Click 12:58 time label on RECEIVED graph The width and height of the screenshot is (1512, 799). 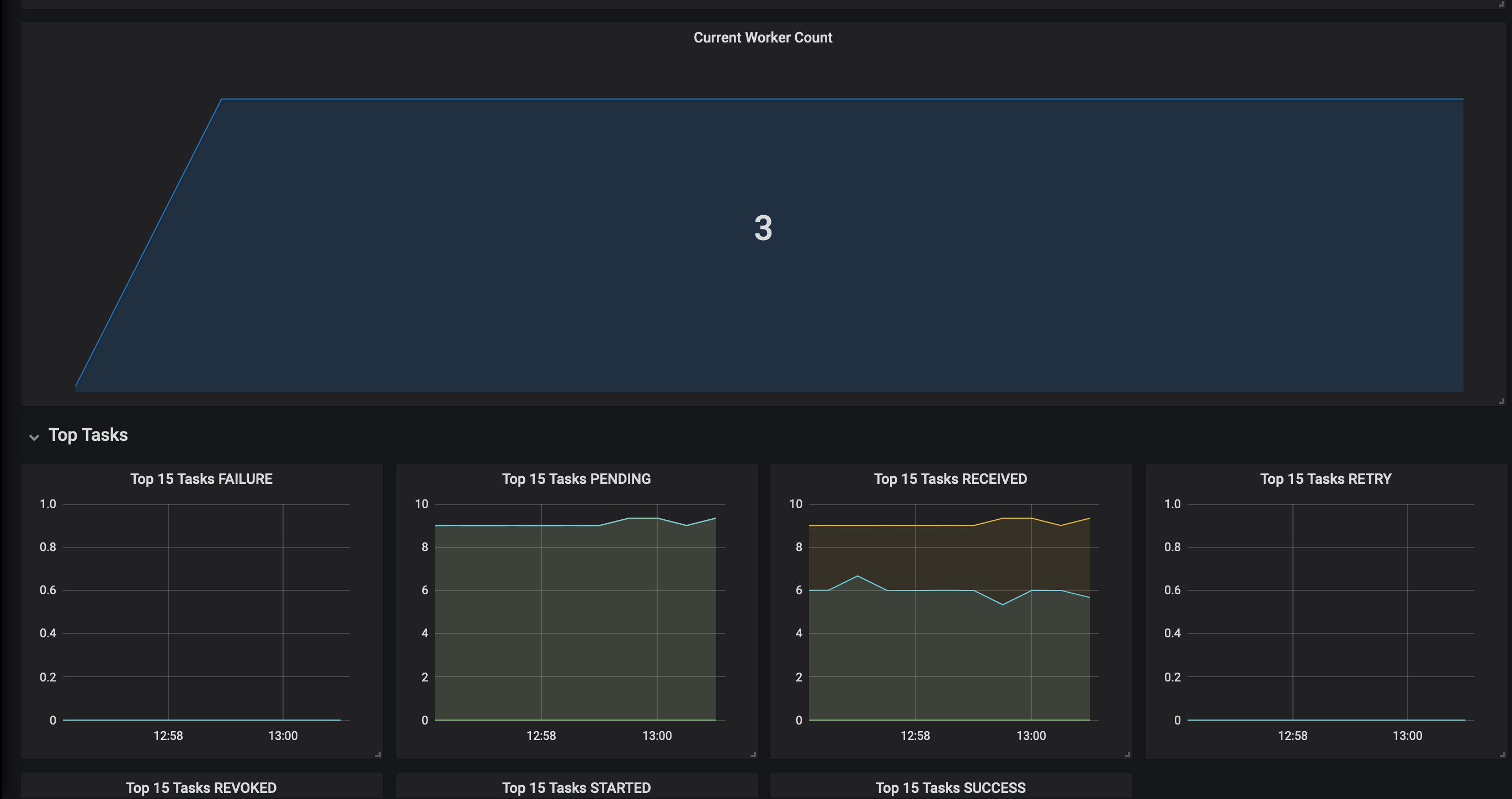(915, 736)
